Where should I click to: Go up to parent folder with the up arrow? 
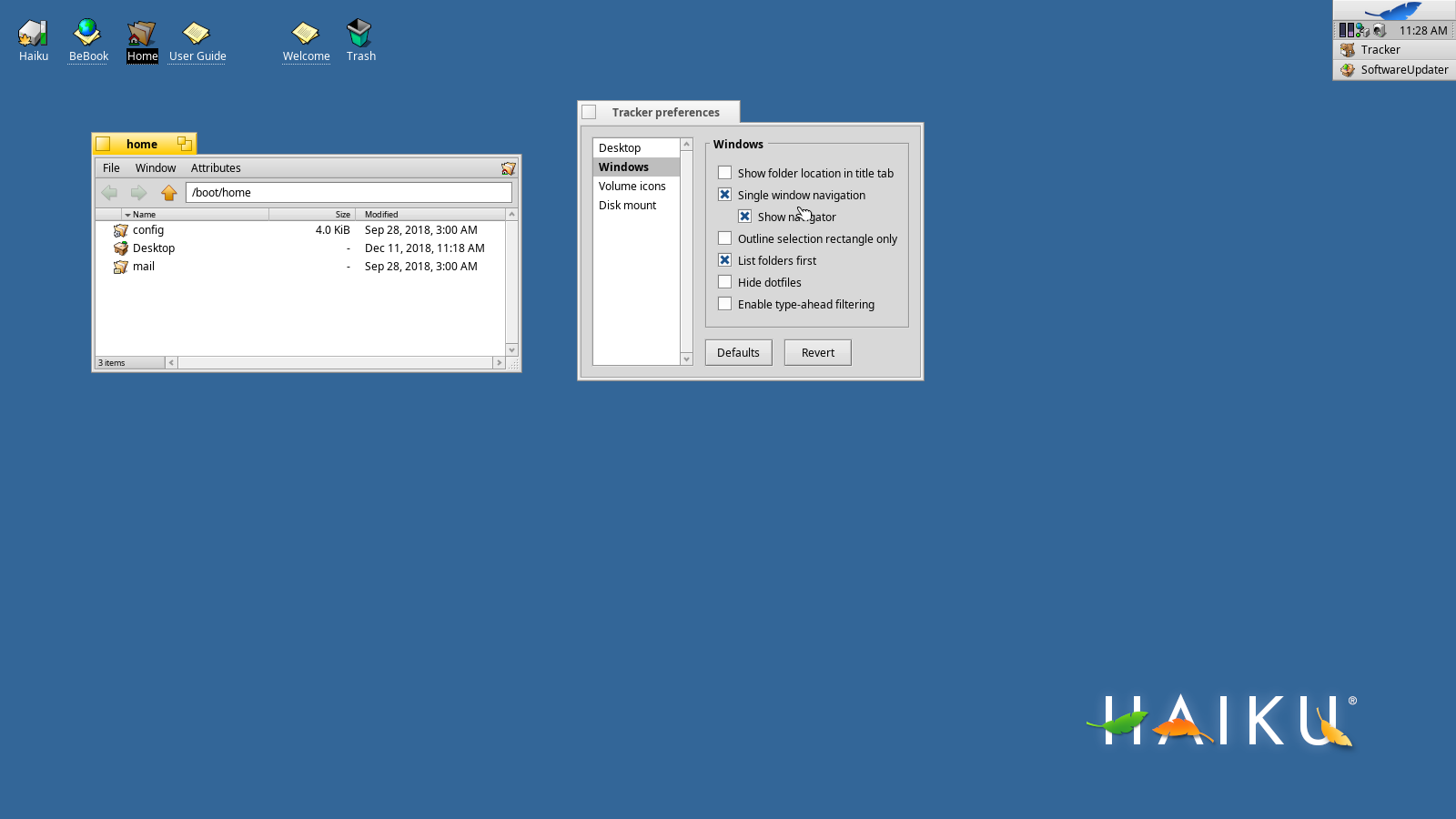[168, 192]
